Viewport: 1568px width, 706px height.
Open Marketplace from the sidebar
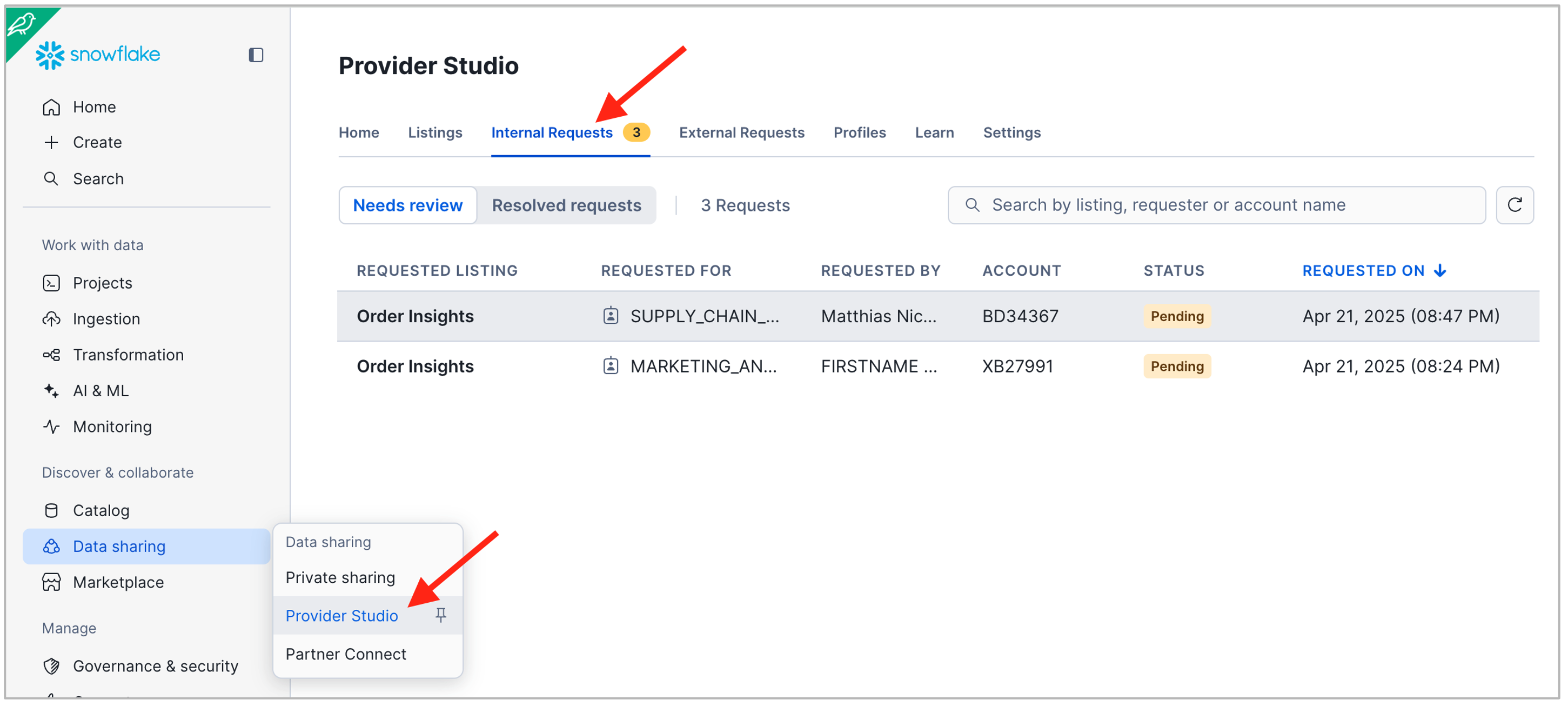coord(118,583)
